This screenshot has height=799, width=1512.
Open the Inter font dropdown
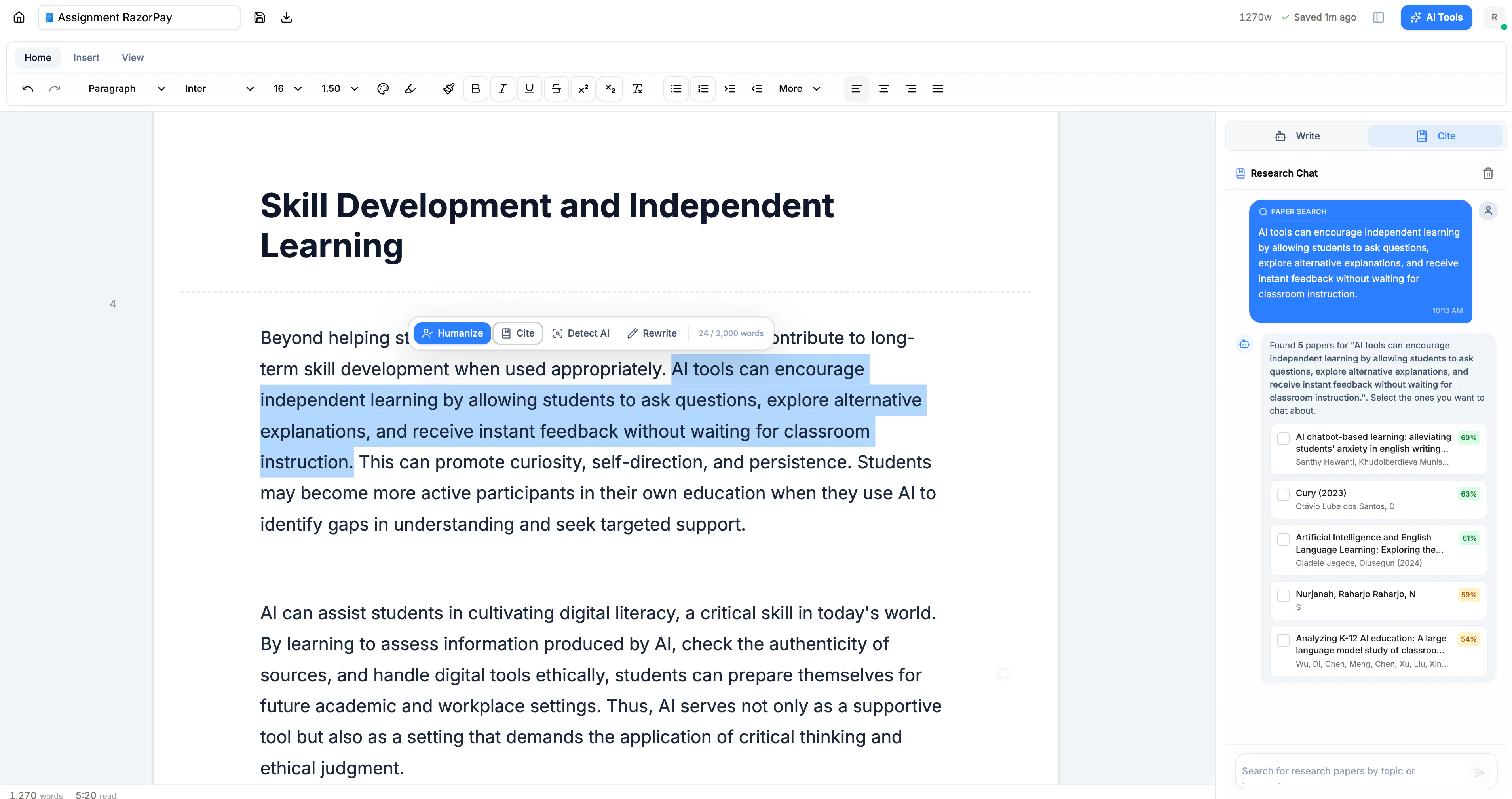click(x=219, y=89)
